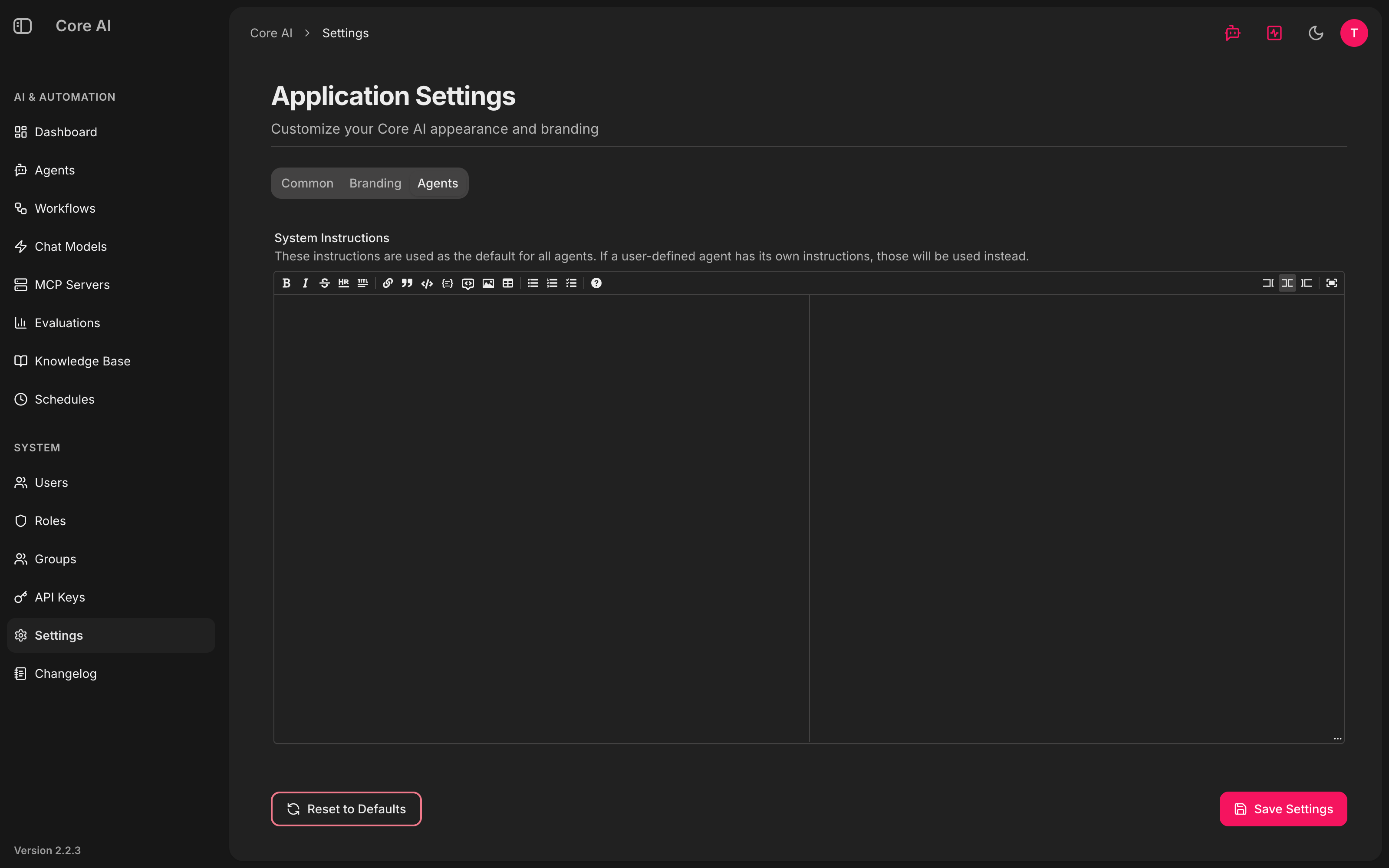This screenshot has width=1389, height=868.
Task: Open Dashboard from the sidebar
Action: (111, 132)
